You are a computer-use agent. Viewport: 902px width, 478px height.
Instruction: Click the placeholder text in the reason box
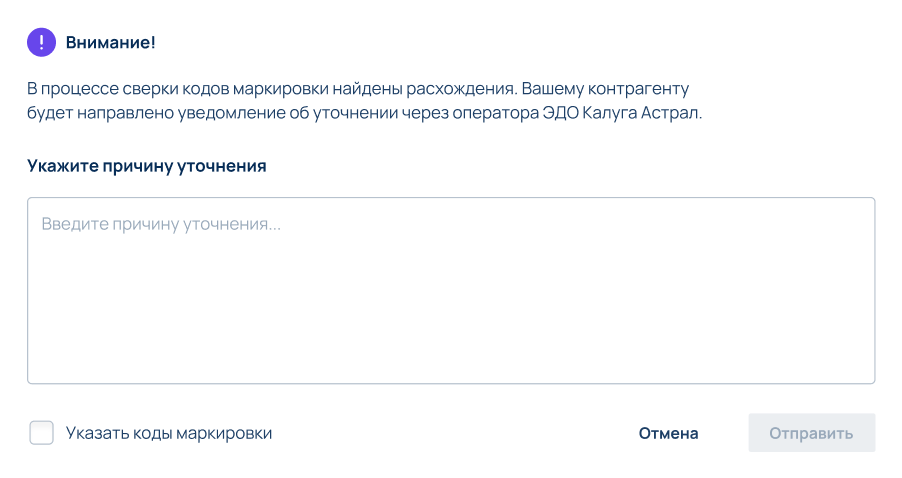[x=161, y=224]
